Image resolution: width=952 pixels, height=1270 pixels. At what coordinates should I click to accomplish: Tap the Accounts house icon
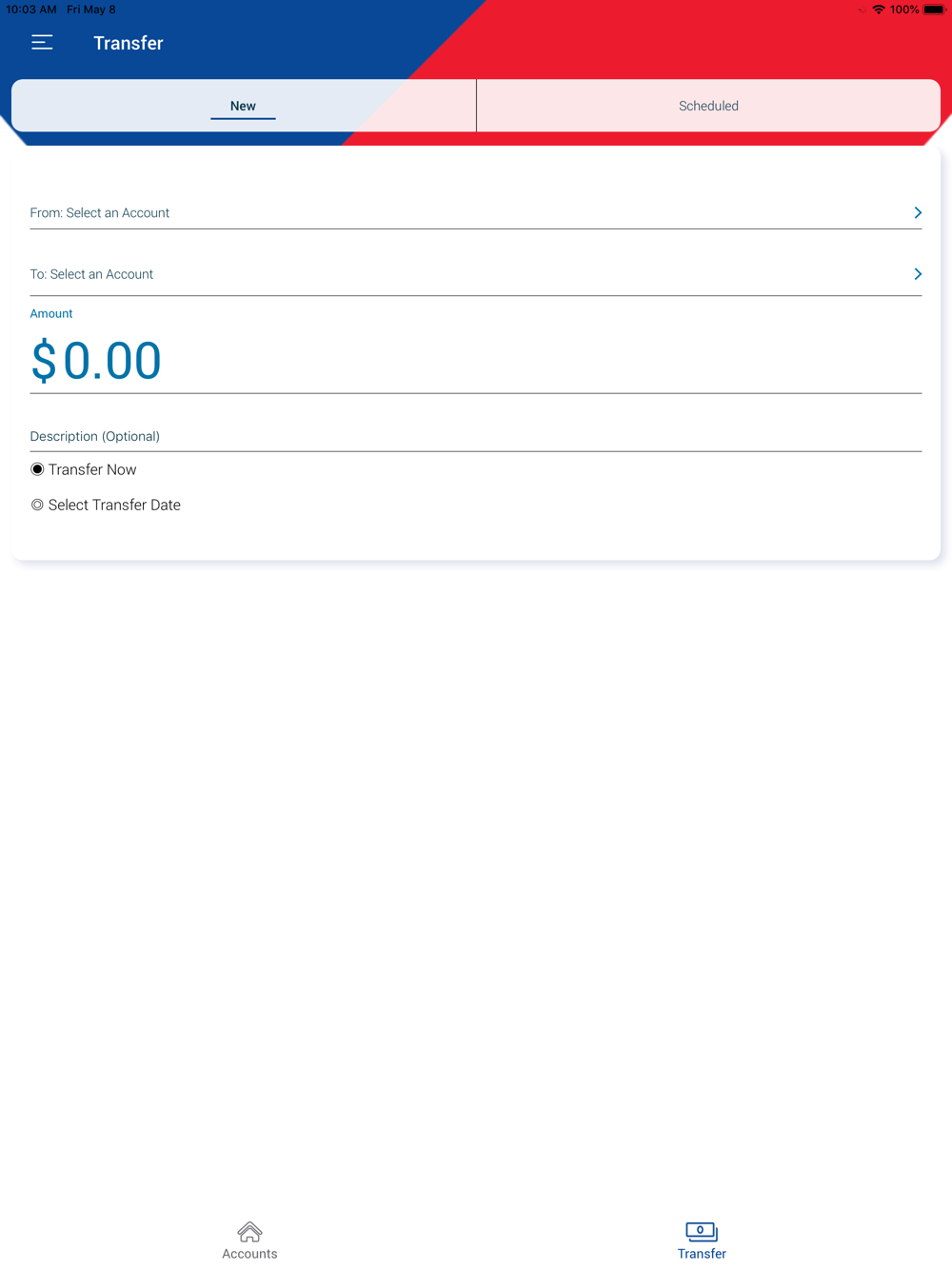pyautogui.click(x=249, y=1232)
